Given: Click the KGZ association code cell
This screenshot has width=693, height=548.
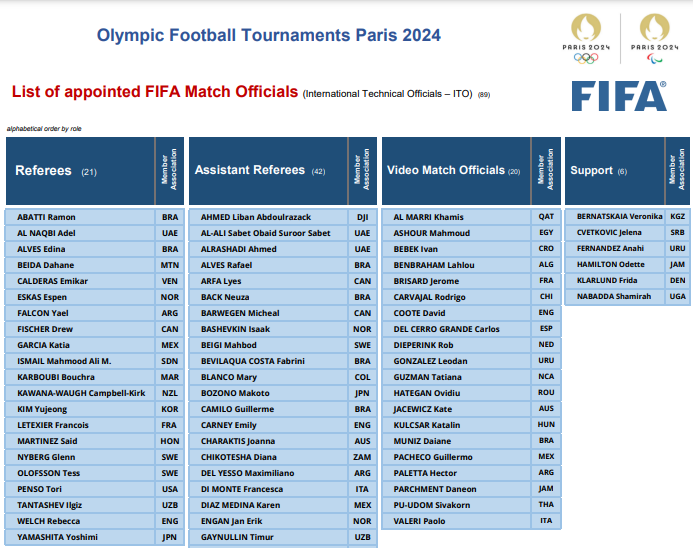Looking at the screenshot, I should [678, 216].
